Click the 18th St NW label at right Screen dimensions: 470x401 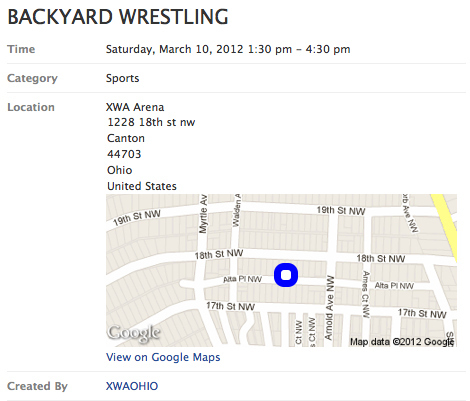click(x=381, y=258)
